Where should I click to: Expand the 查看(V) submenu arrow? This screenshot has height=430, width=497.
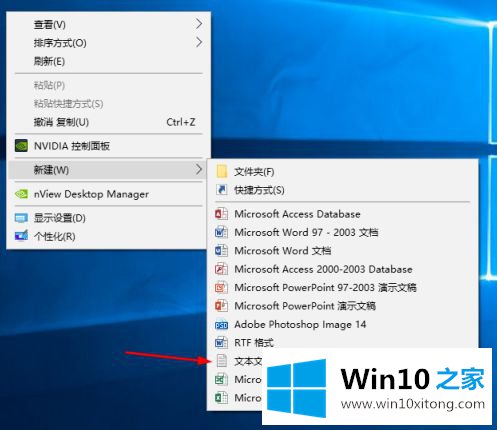click(x=199, y=24)
